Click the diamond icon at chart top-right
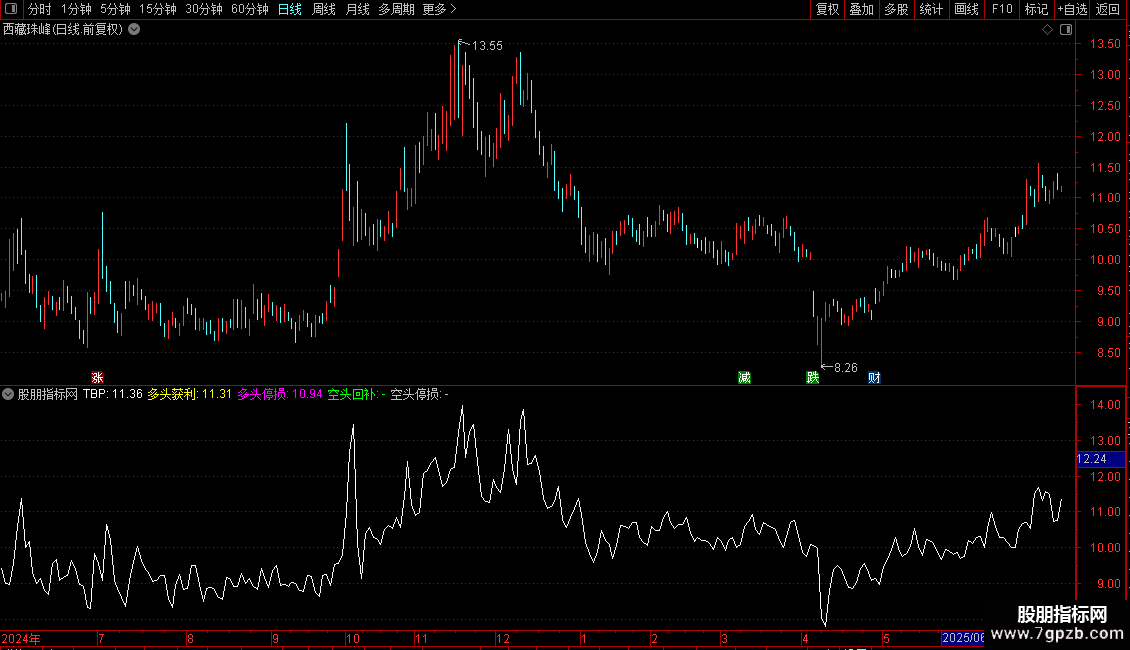The image size is (1130, 650). click(1048, 30)
